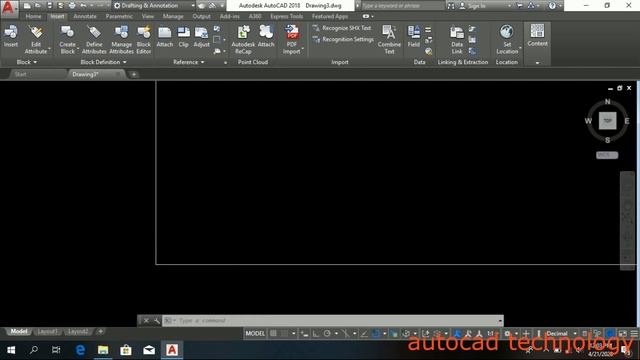Open the Manage ribbon tab
The image size is (640, 360).
coord(173,16)
